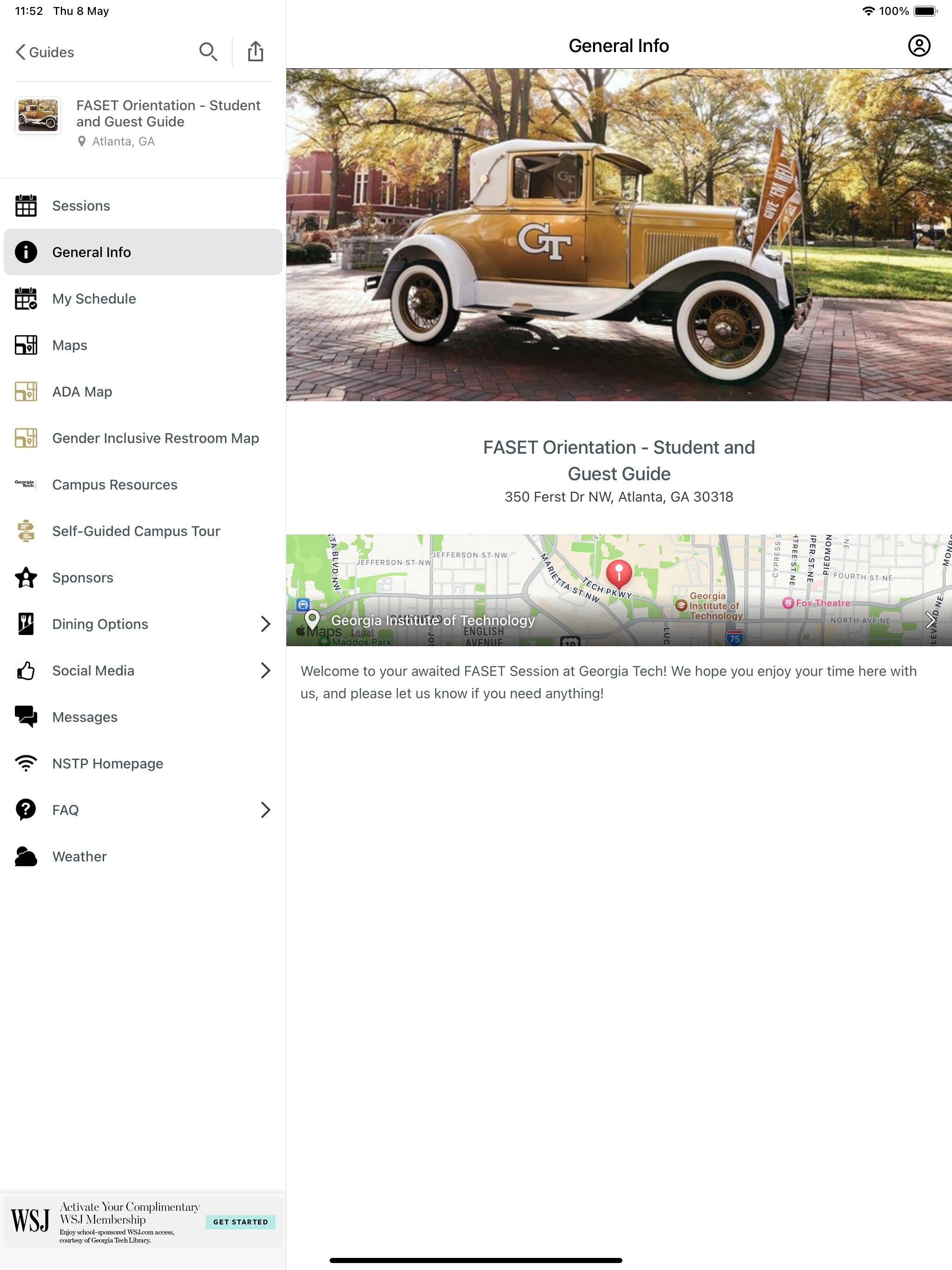Tap the FASET guide thumbnail image
This screenshot has width=952, height=1270.
38,115
